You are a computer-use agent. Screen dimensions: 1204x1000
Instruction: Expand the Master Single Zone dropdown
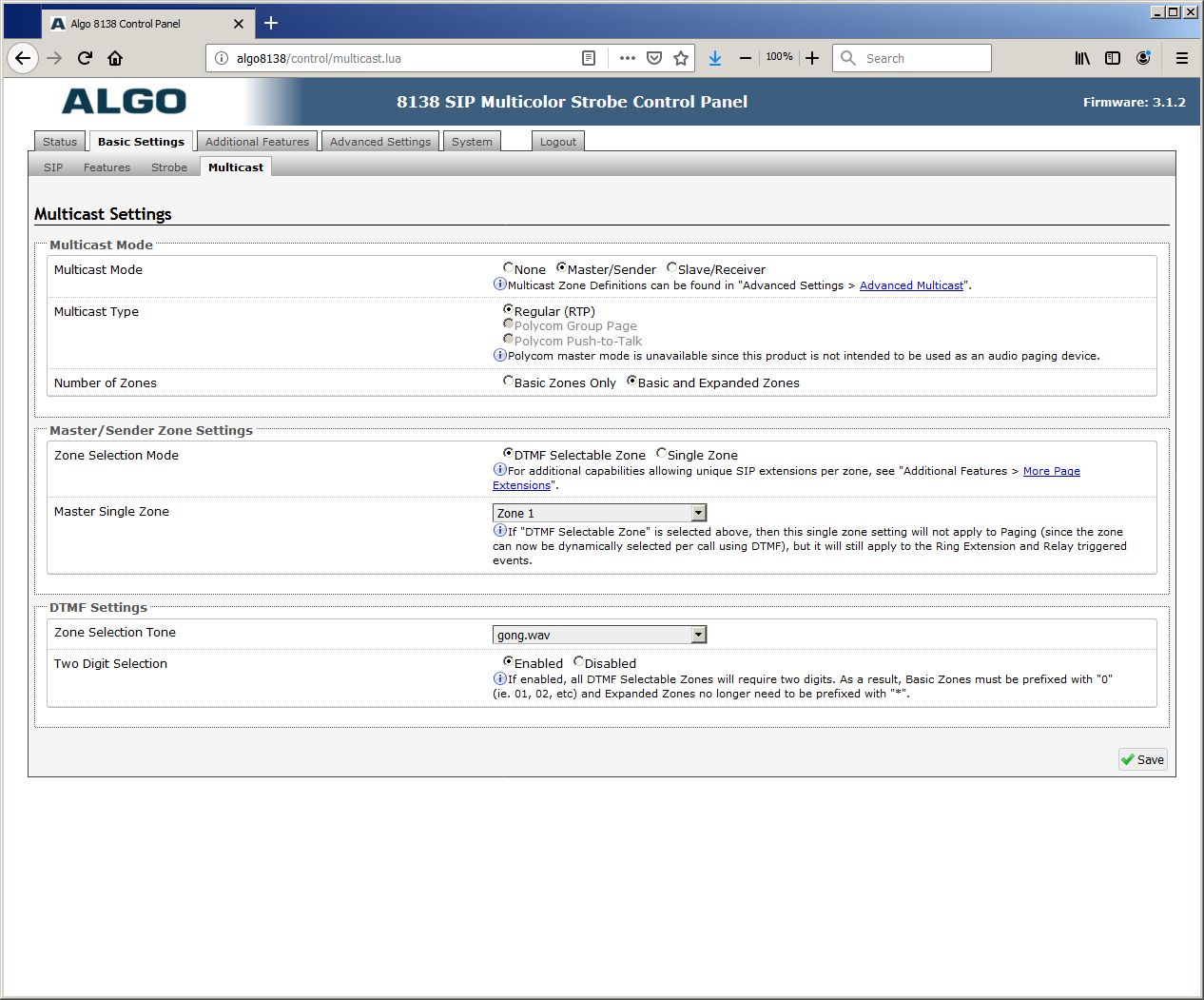tap(698, 513)
